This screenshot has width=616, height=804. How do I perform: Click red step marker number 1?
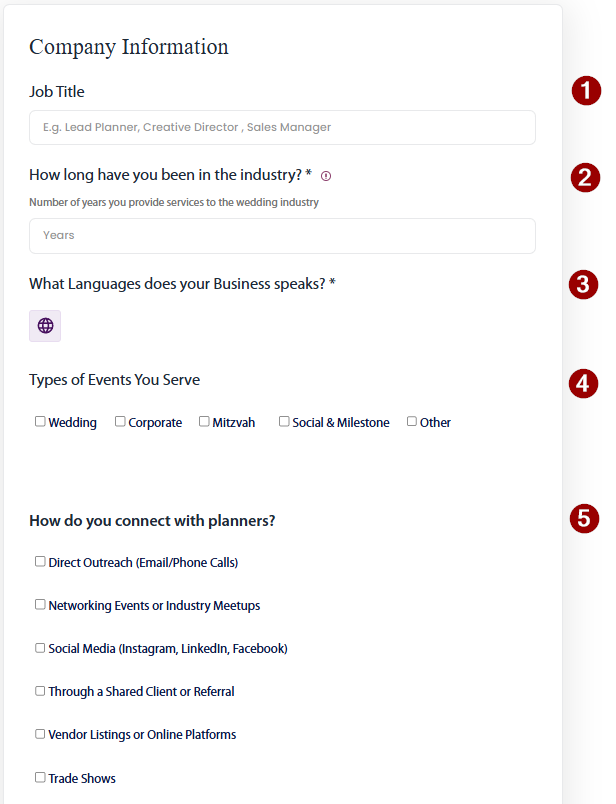pyautogui.click(x=586, y=91)
